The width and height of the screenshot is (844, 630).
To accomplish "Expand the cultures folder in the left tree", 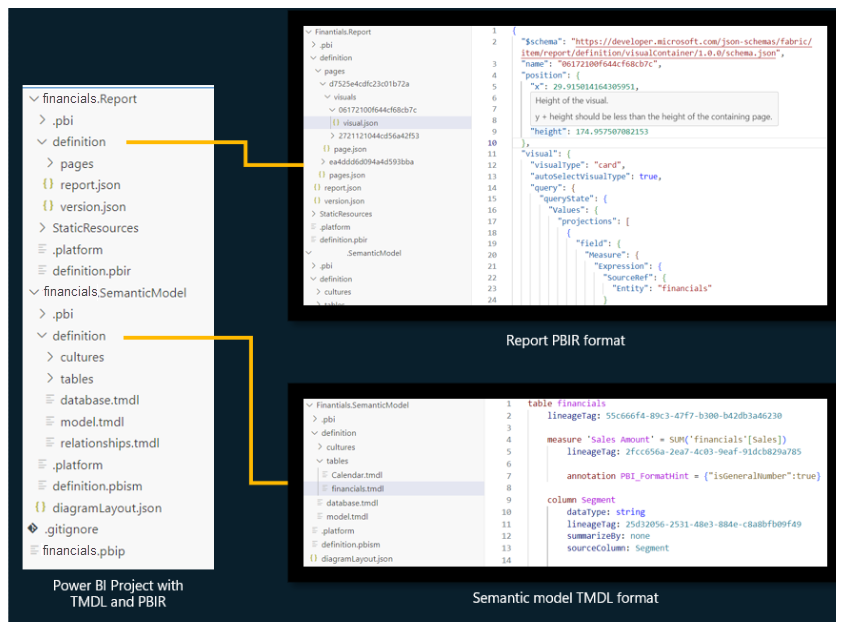I will click(x=51, y=357).
